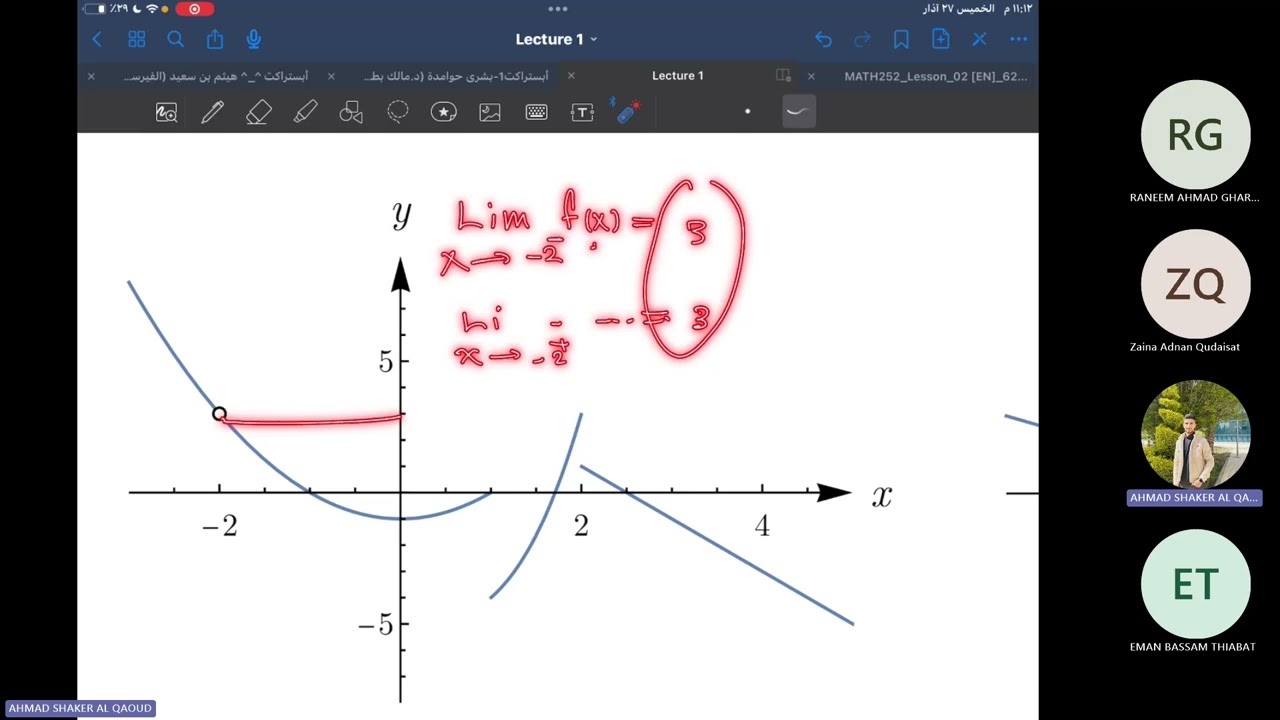Viewport: 1280px width, 720px height.
Task: Select the Highlighter tool
Action: (305, 113)
